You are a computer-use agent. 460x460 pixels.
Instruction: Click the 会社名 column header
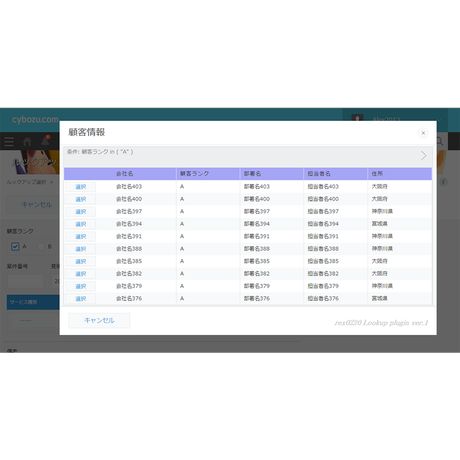(124, 174)
